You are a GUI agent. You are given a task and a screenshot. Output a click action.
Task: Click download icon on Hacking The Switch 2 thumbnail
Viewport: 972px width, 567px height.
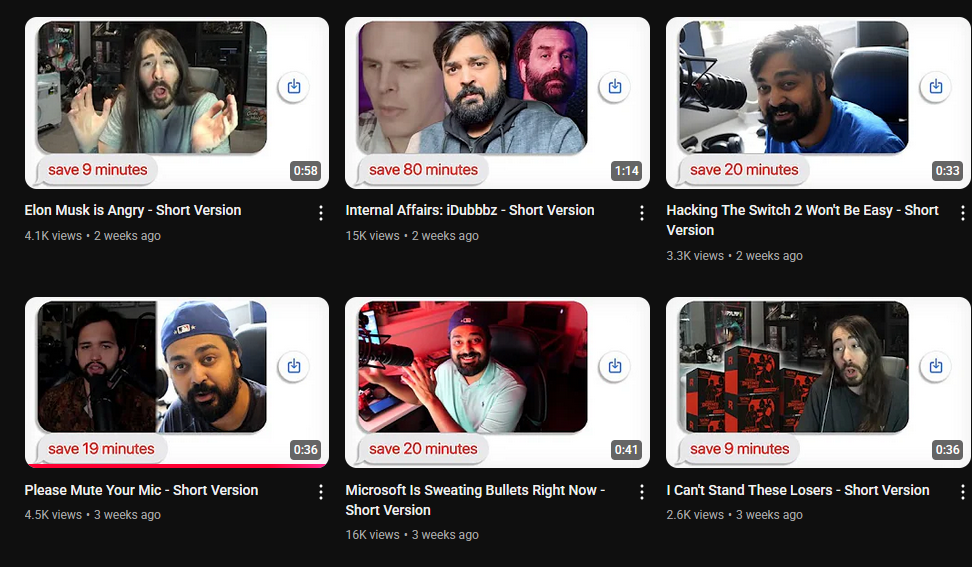(936, 86)
